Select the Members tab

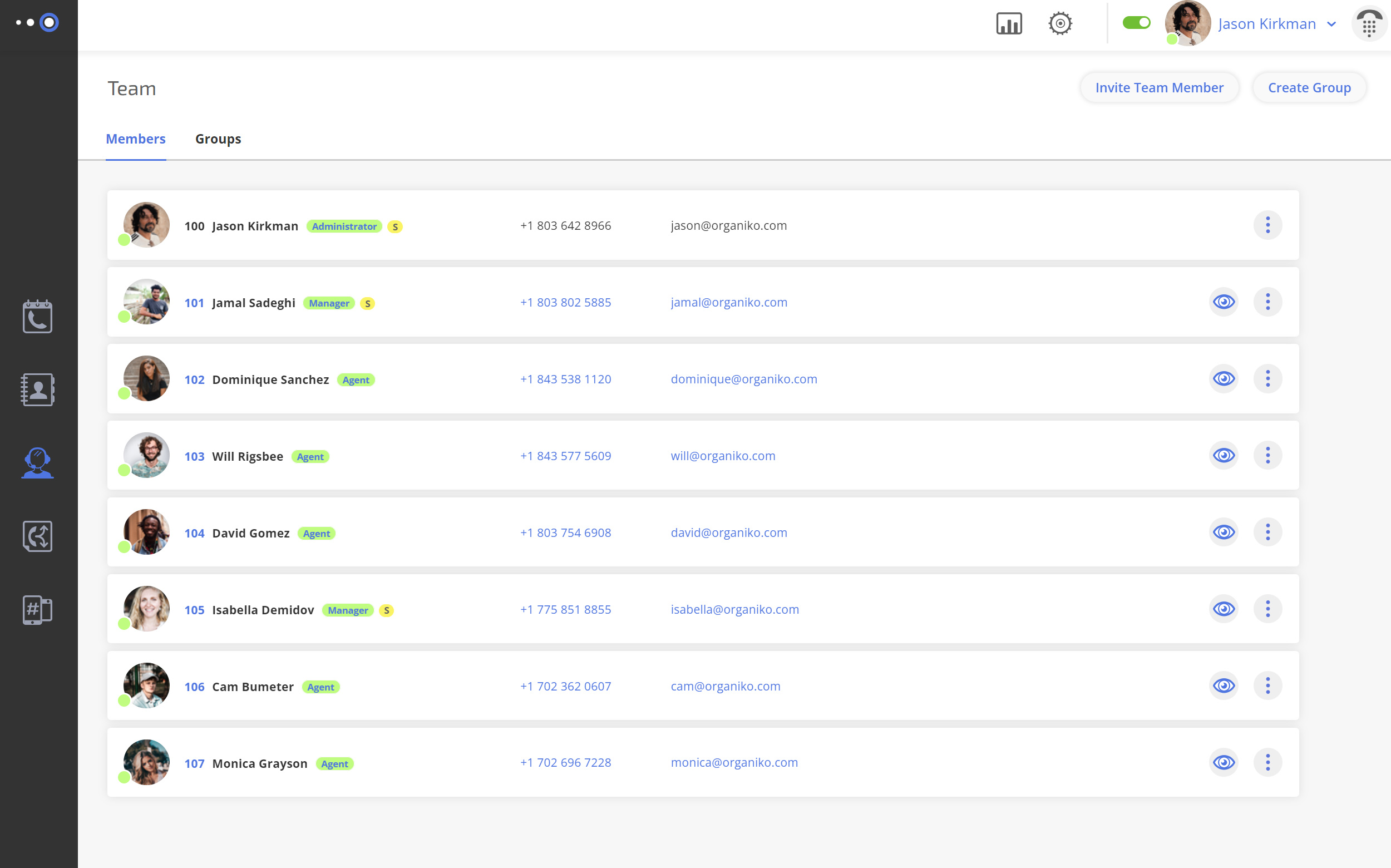pos(135,139)
